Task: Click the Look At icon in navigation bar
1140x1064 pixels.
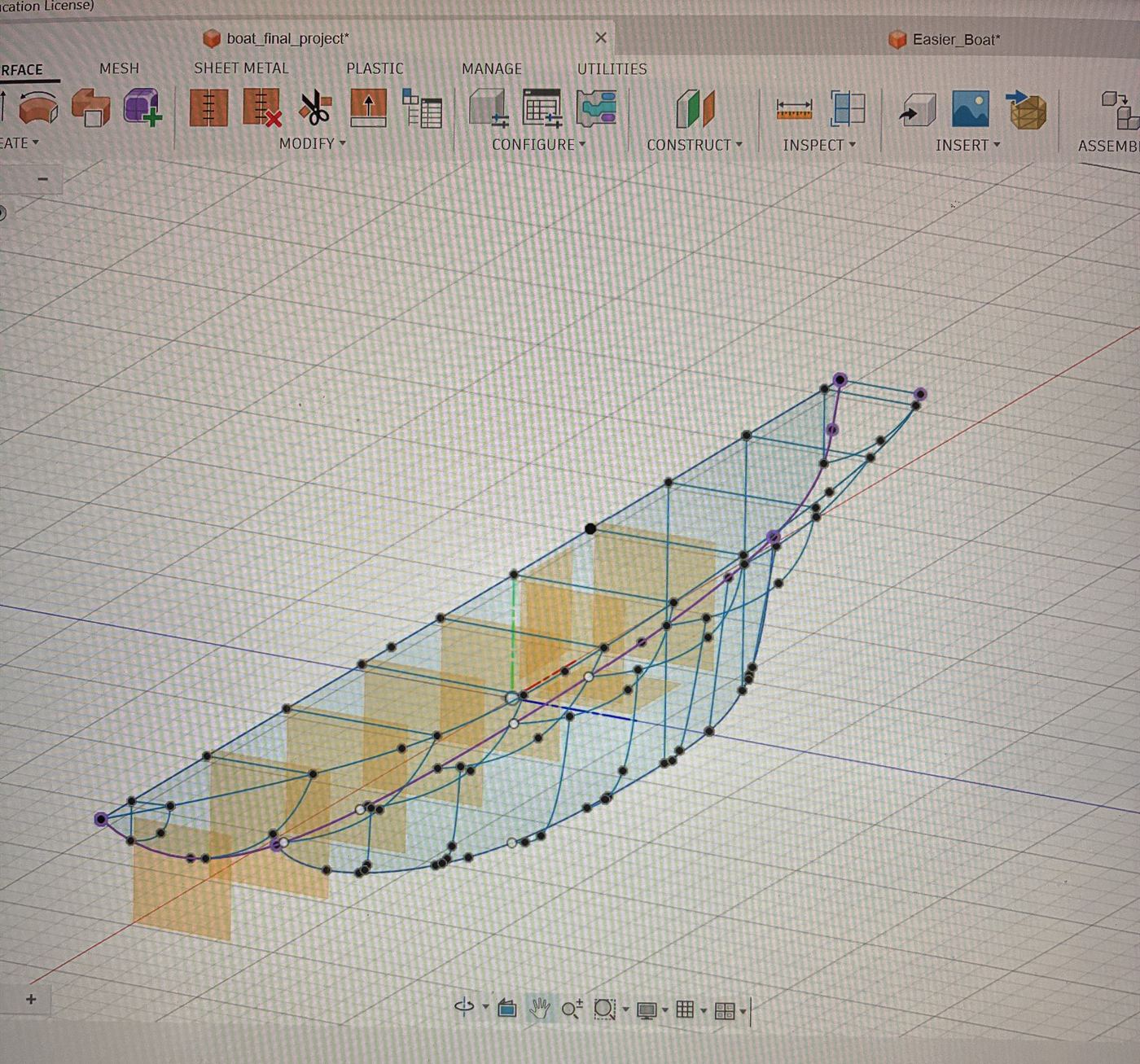Action: click(507, 1009)
